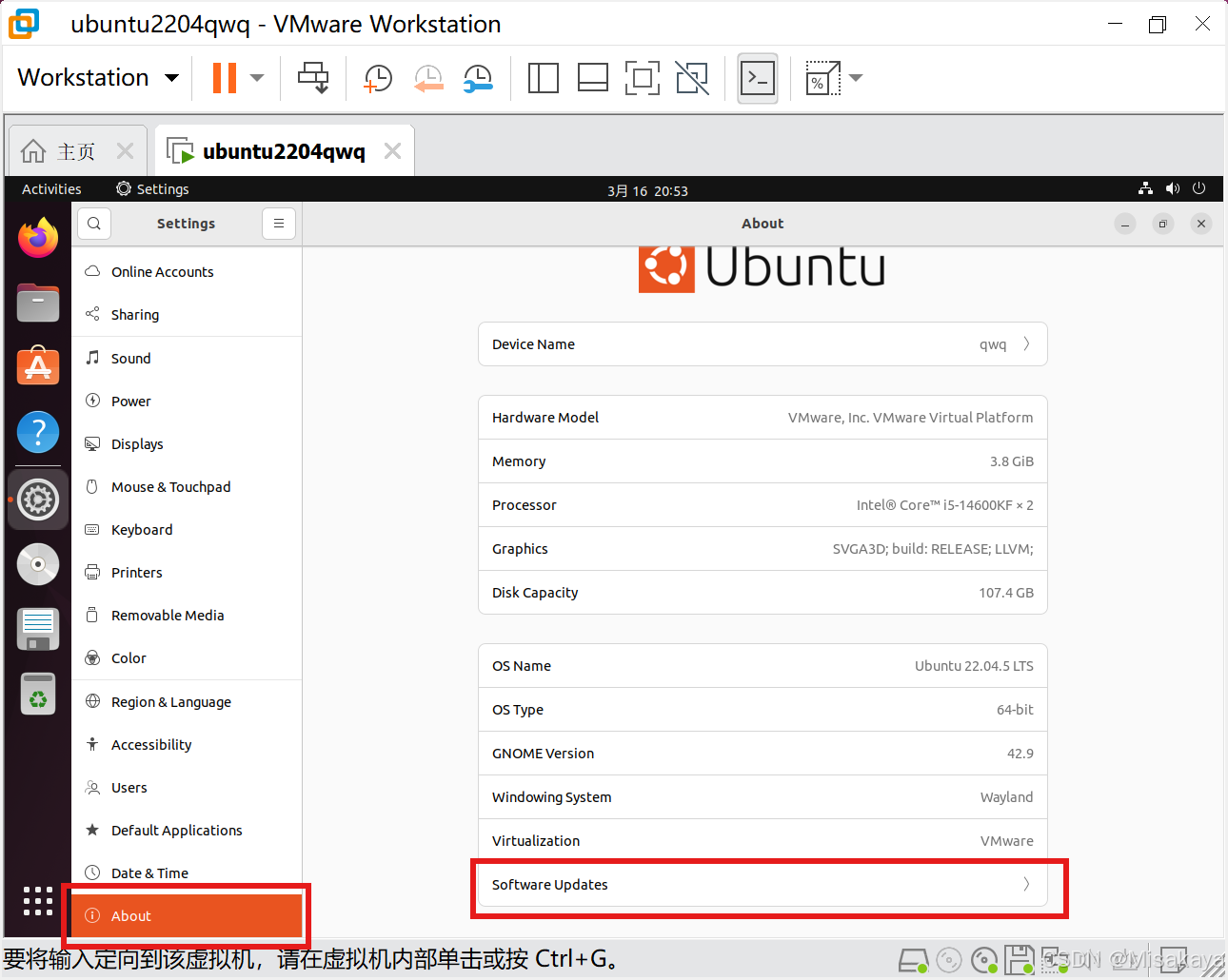1228x980 pixels.
Task: Click the Settings gear dock icon
Action: [x=38, y=499]
